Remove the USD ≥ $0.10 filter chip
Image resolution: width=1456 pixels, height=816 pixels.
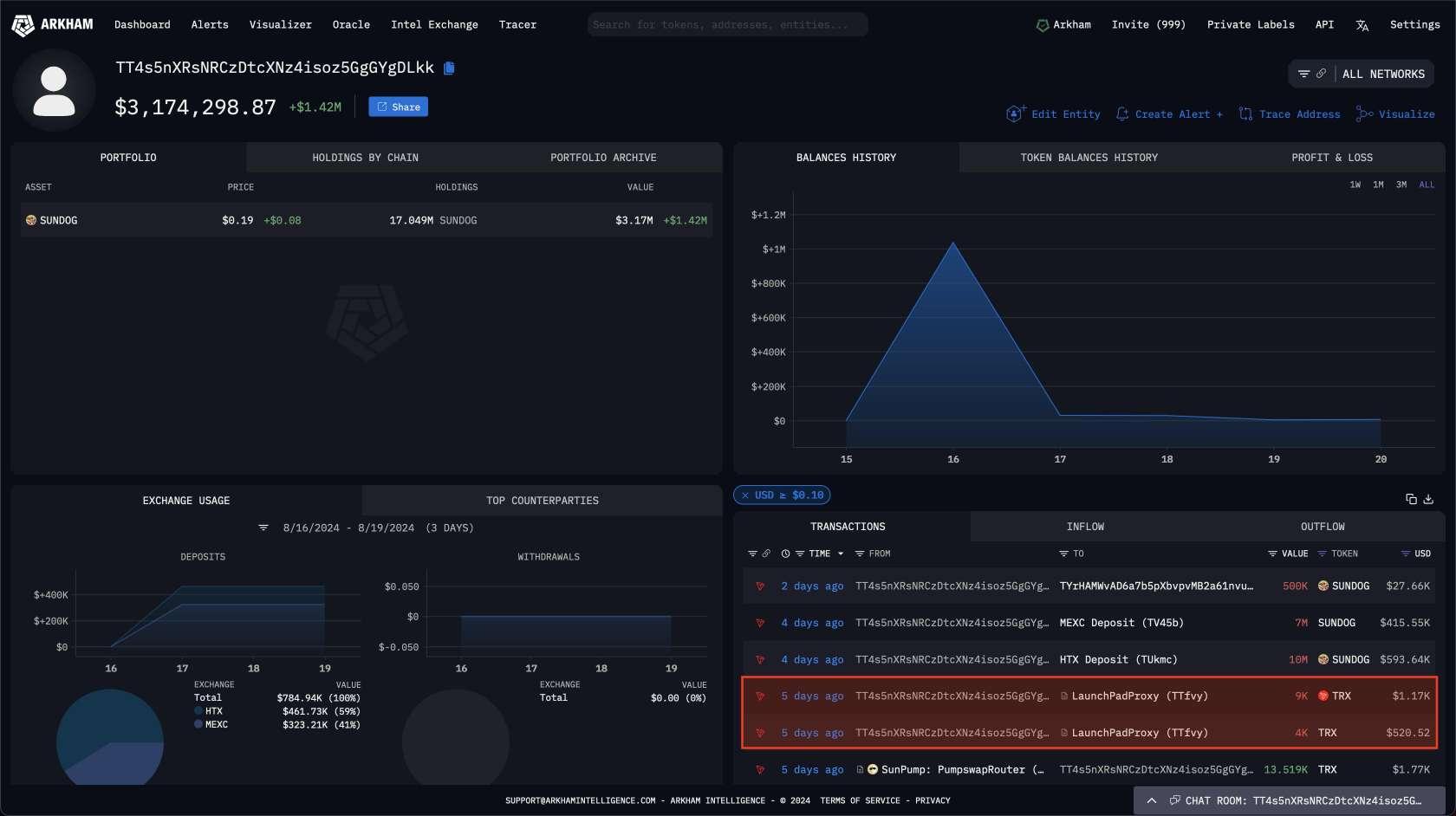(745, 495)
